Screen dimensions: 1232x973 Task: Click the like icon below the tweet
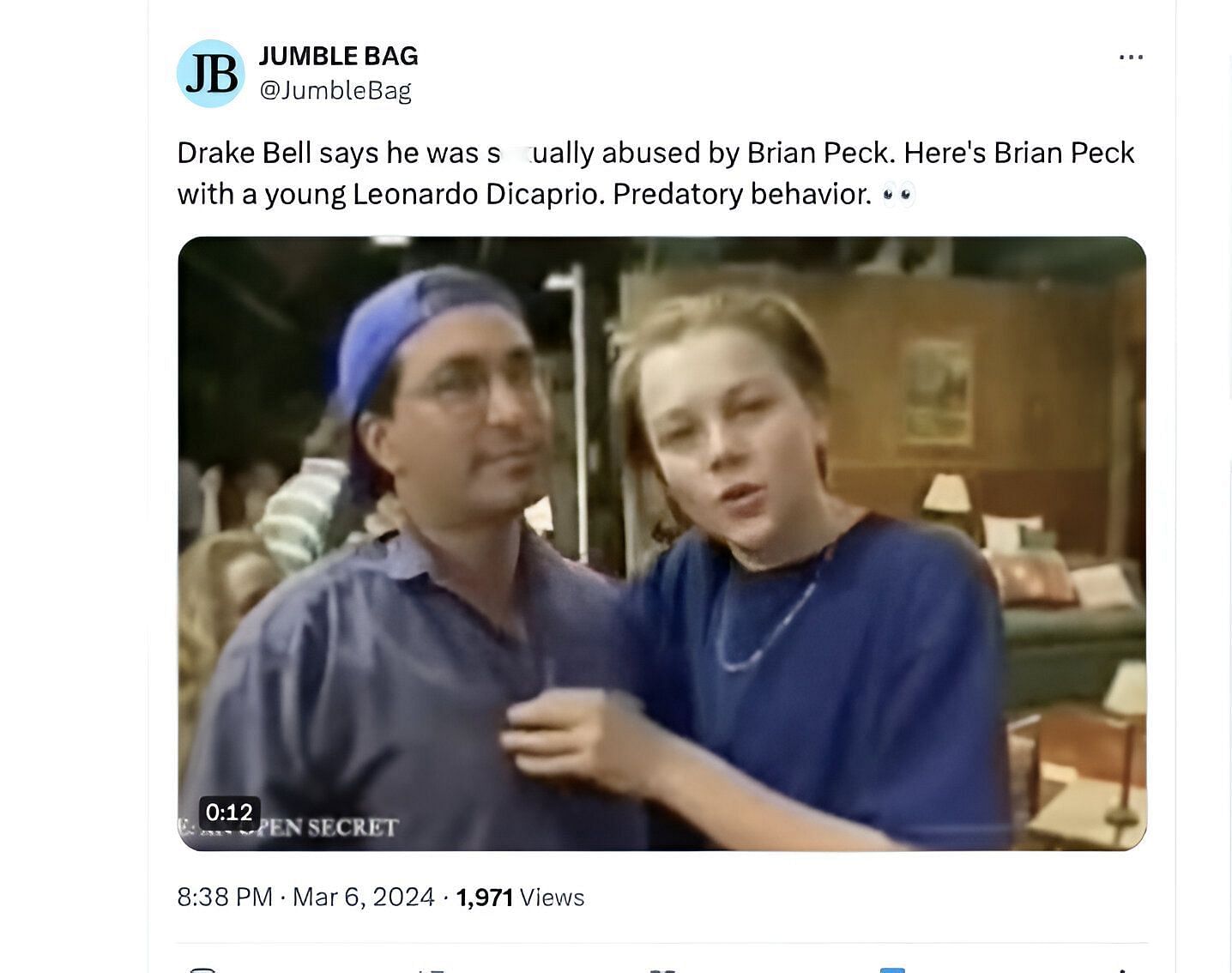[x=662, y=970]
